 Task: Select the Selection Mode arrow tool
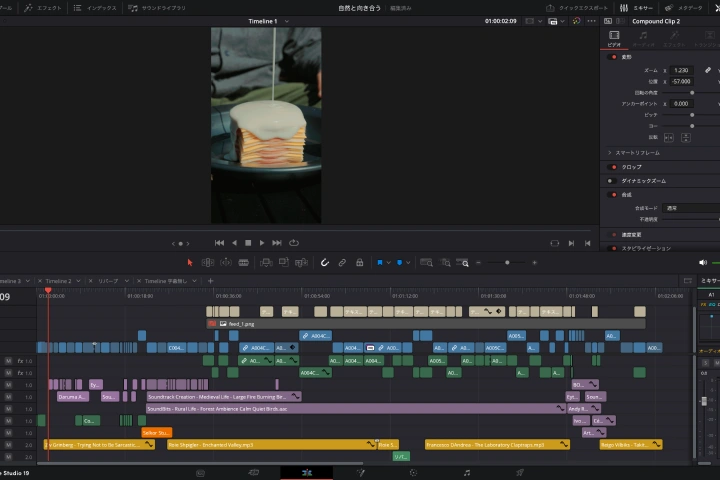(190, 262)
